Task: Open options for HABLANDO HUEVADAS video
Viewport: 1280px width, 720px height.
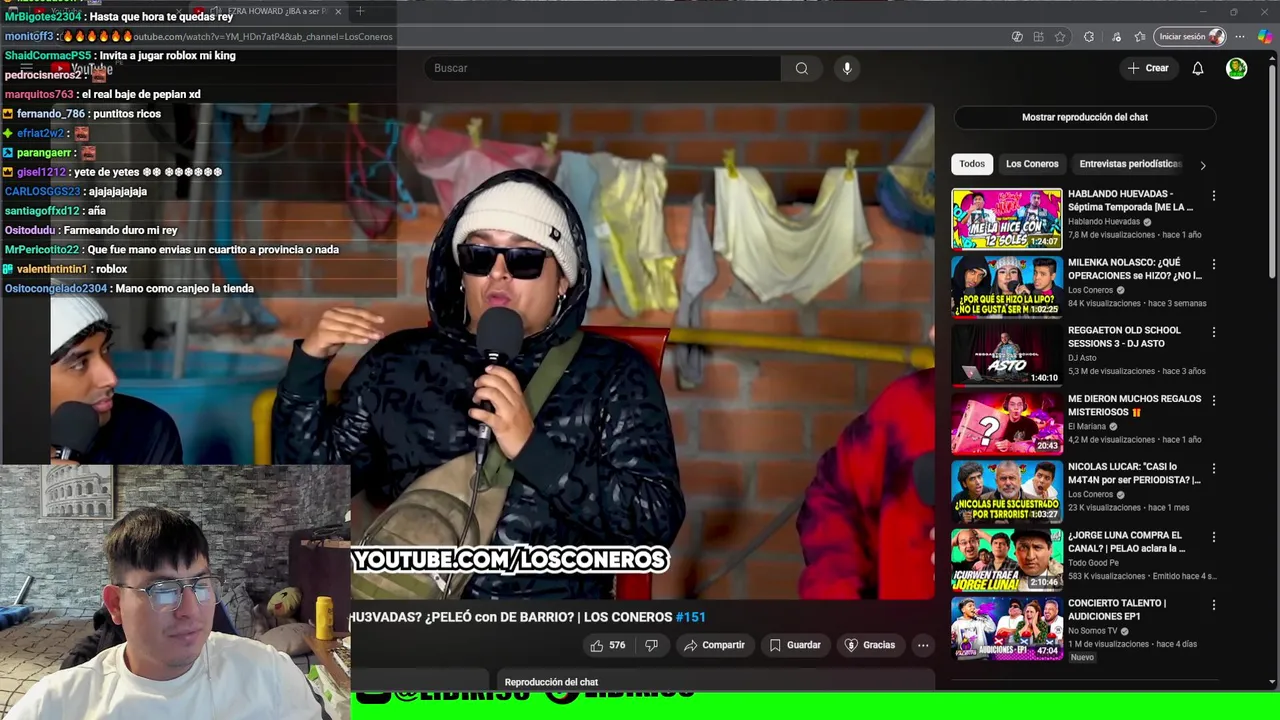Action: tap(1214, 196)
